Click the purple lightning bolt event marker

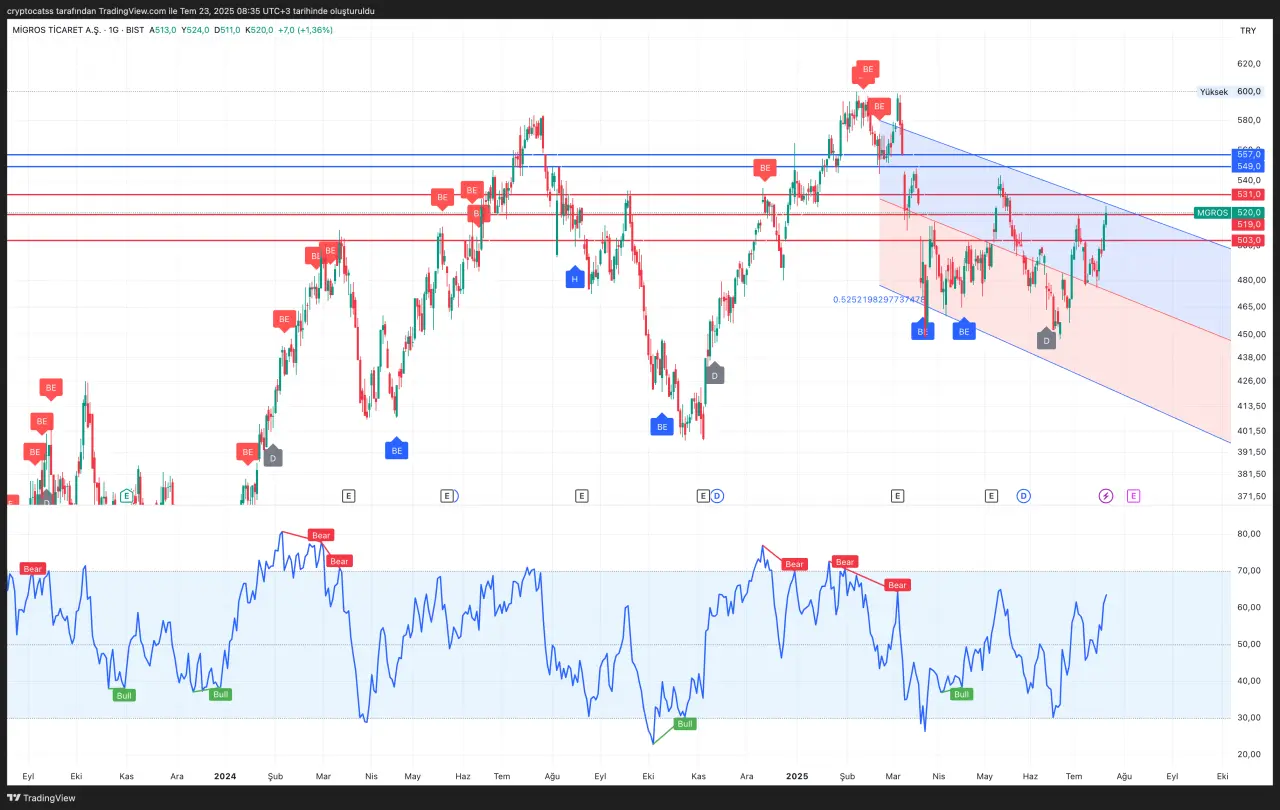click(x=1106, y=495)
